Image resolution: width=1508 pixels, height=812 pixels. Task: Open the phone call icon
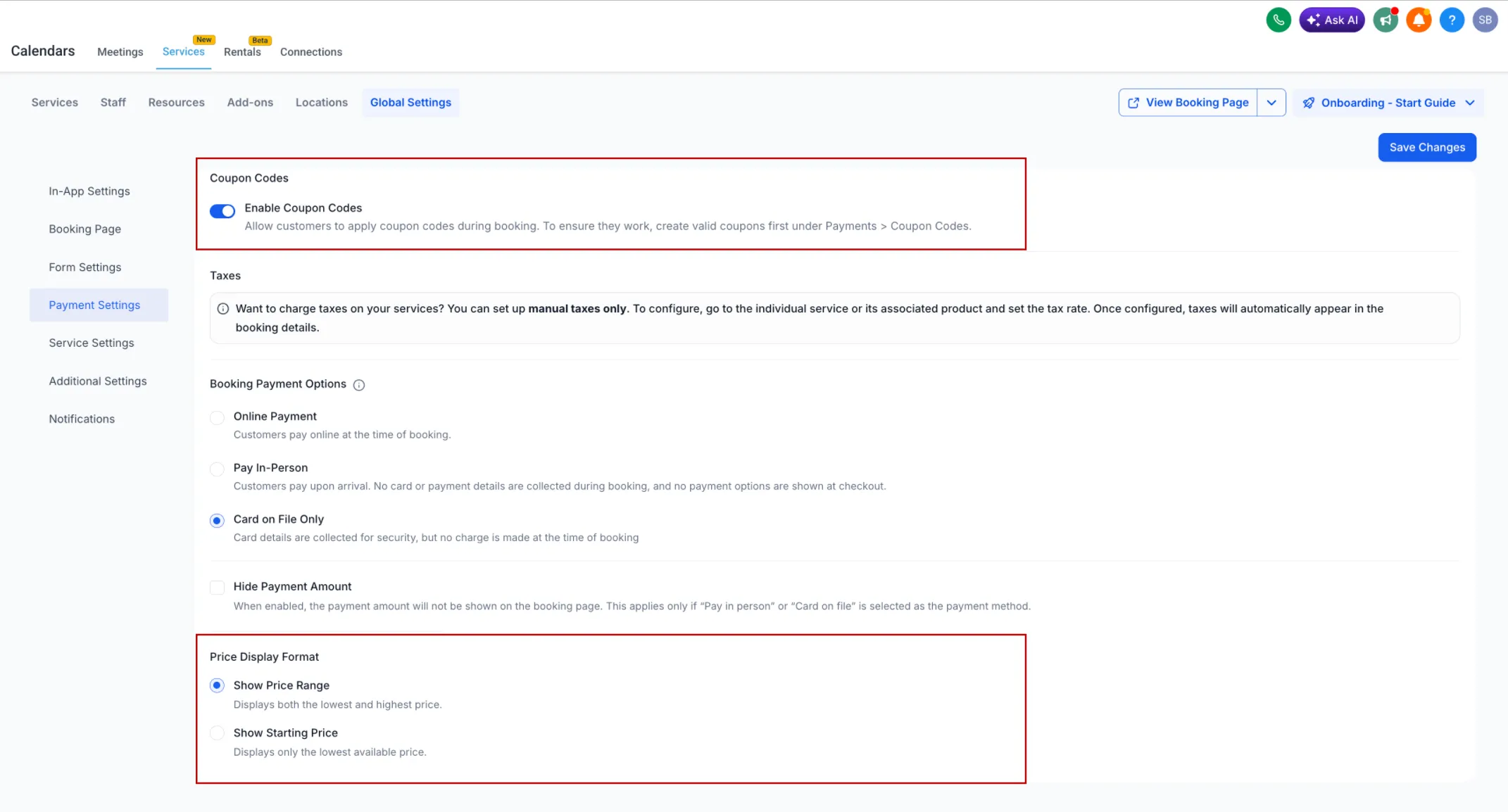click(x=1278, y=19)
